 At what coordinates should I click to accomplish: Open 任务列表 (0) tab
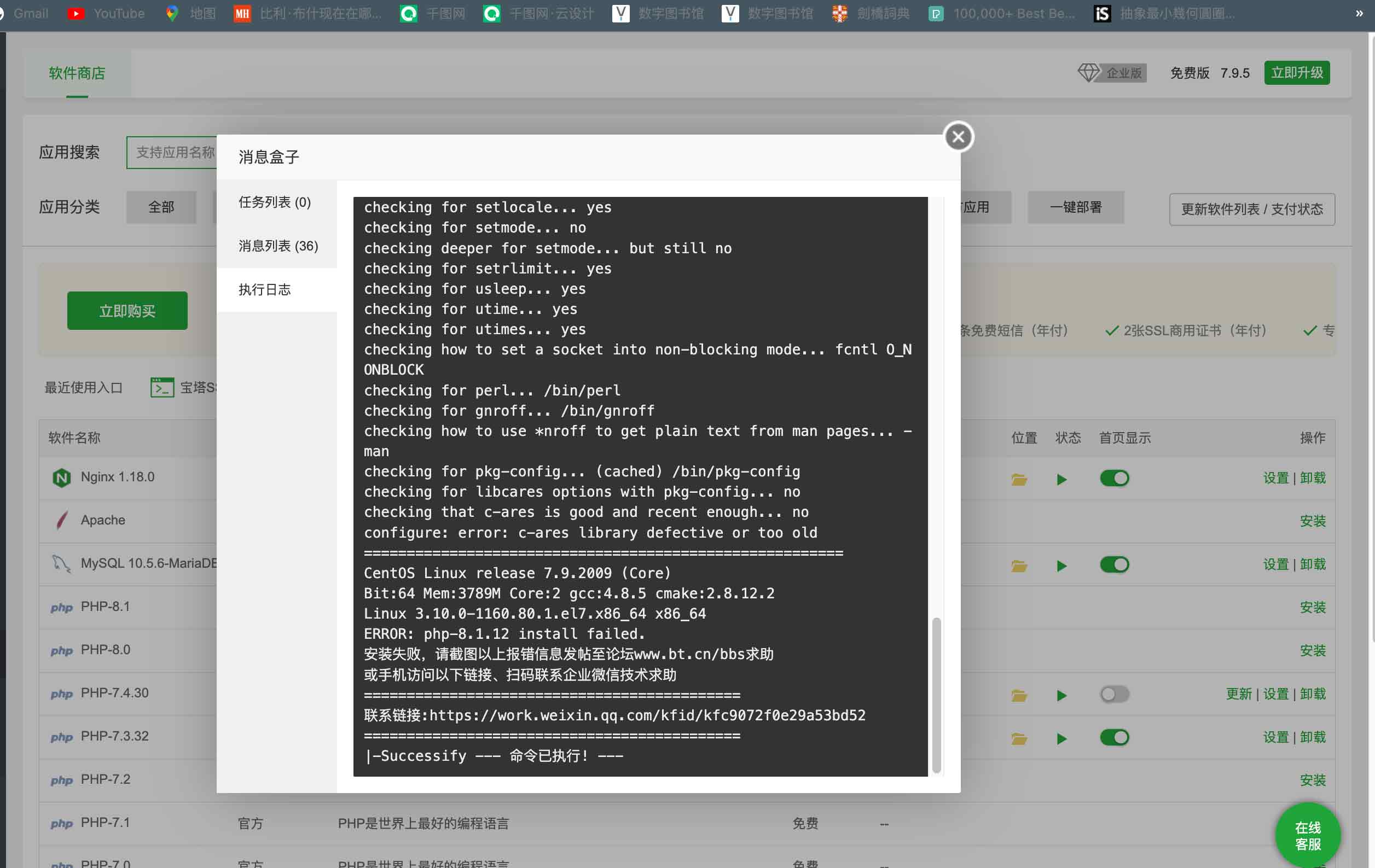276,202
